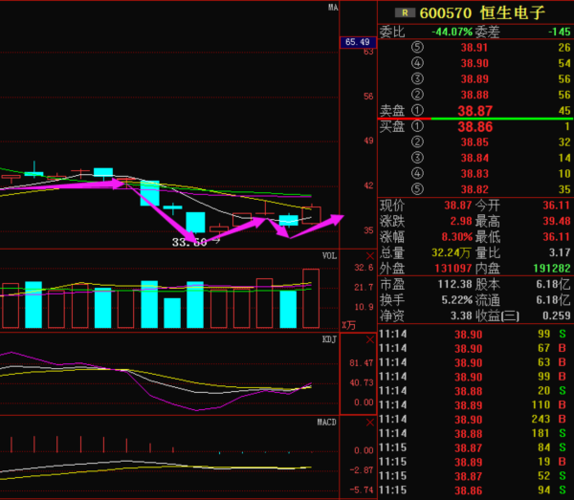
Task: Close the MACD indicator panel
Action: click(370, 423)
